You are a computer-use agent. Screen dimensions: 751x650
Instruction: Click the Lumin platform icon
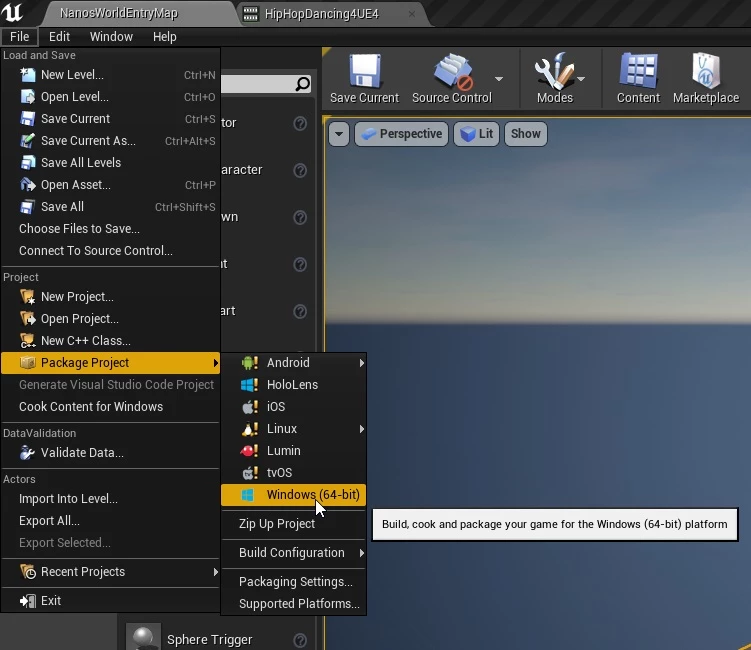250,451
